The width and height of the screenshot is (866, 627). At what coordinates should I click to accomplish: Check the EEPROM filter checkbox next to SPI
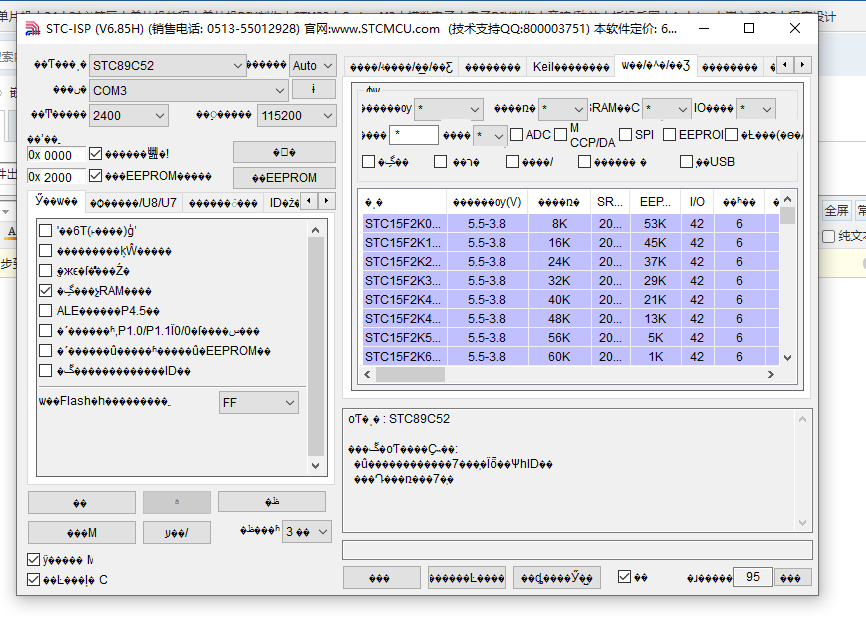(669, 135)
